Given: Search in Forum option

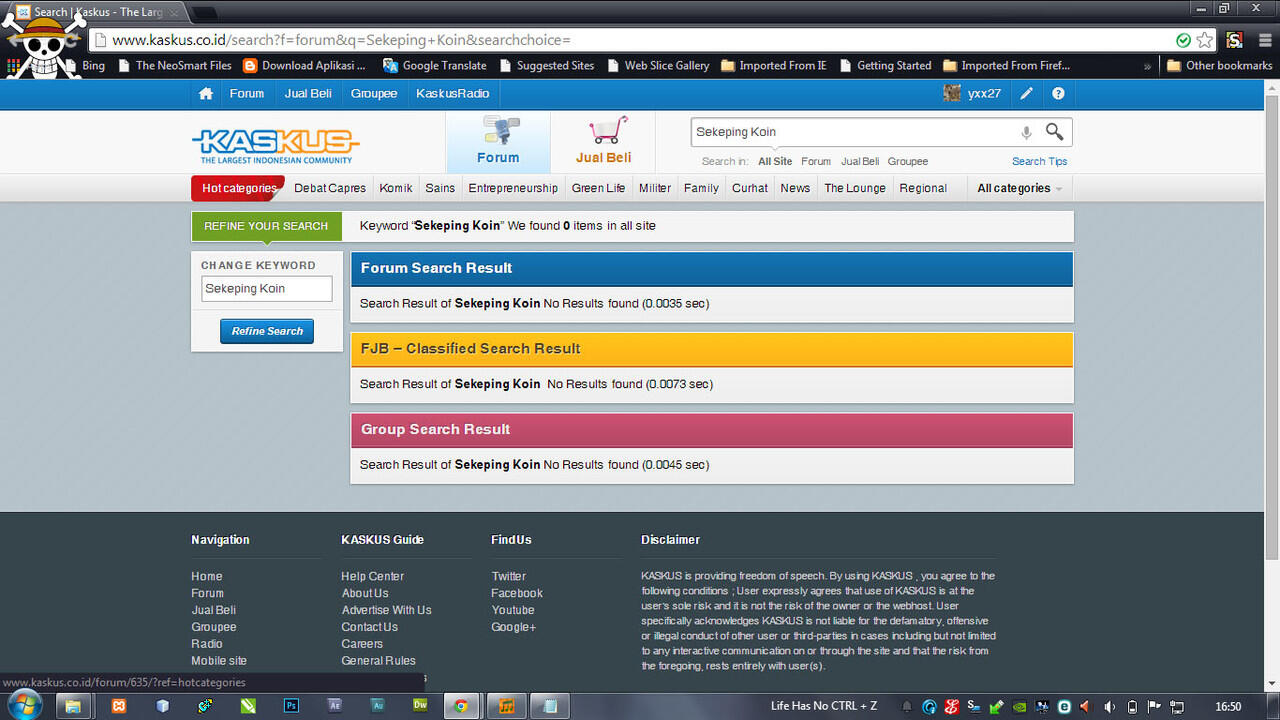Looking at the screenshot, I should coord(816,161).
